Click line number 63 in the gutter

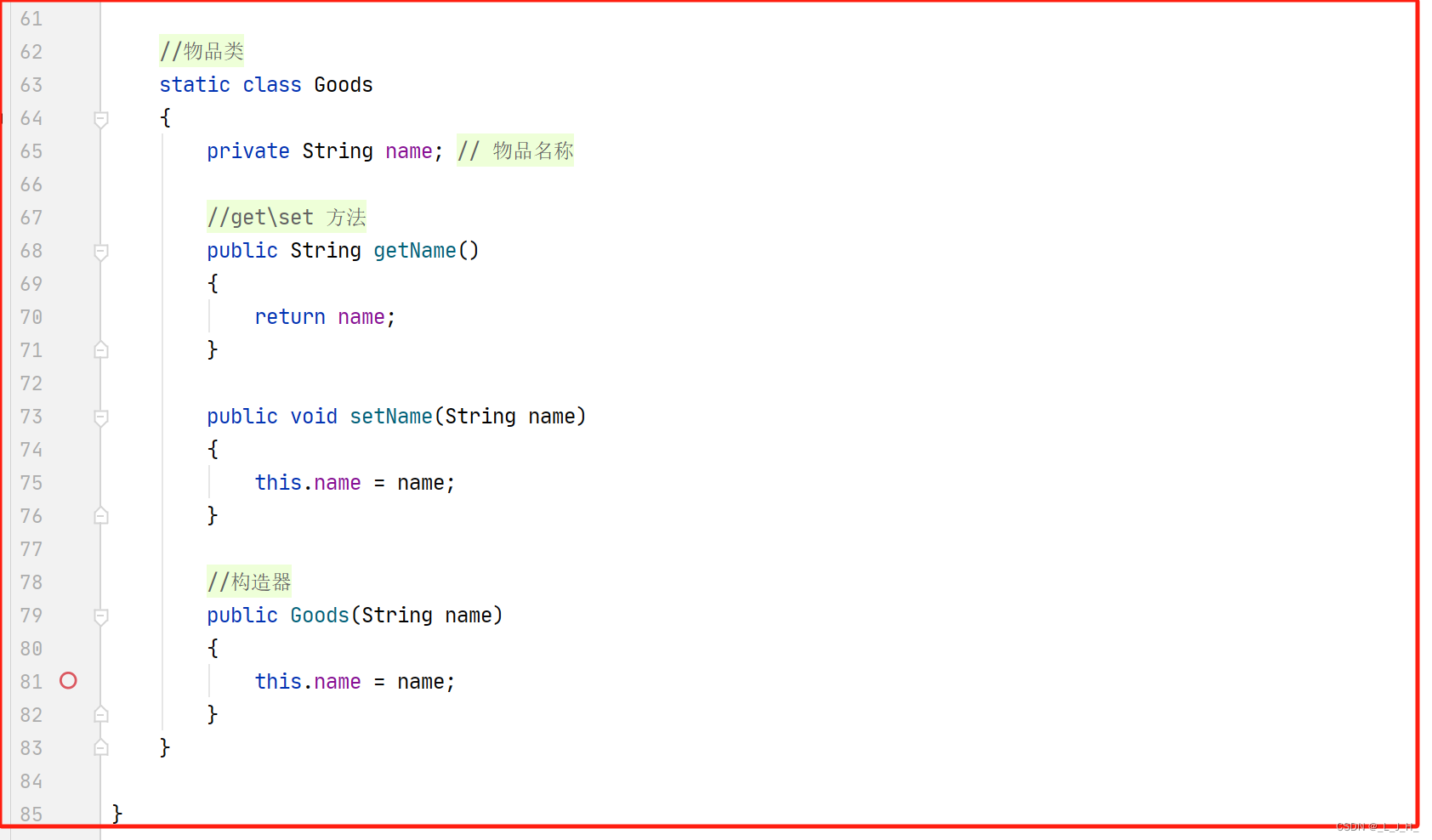(31, 85)
